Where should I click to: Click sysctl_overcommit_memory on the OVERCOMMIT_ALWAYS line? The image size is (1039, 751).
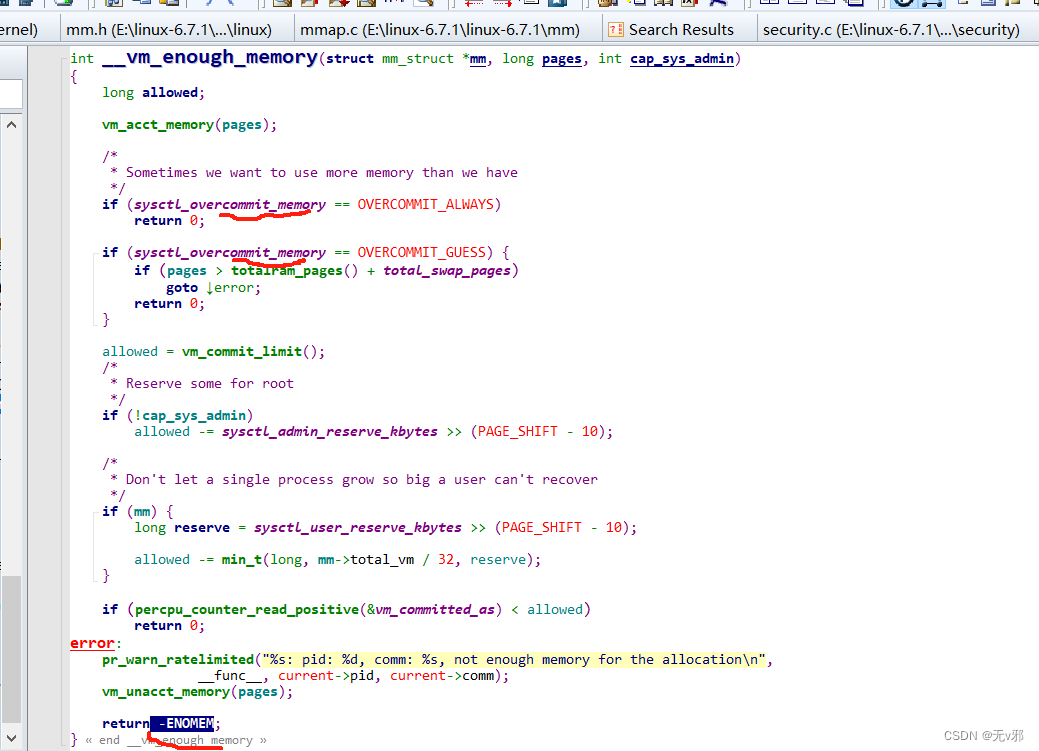pos(230,205)
